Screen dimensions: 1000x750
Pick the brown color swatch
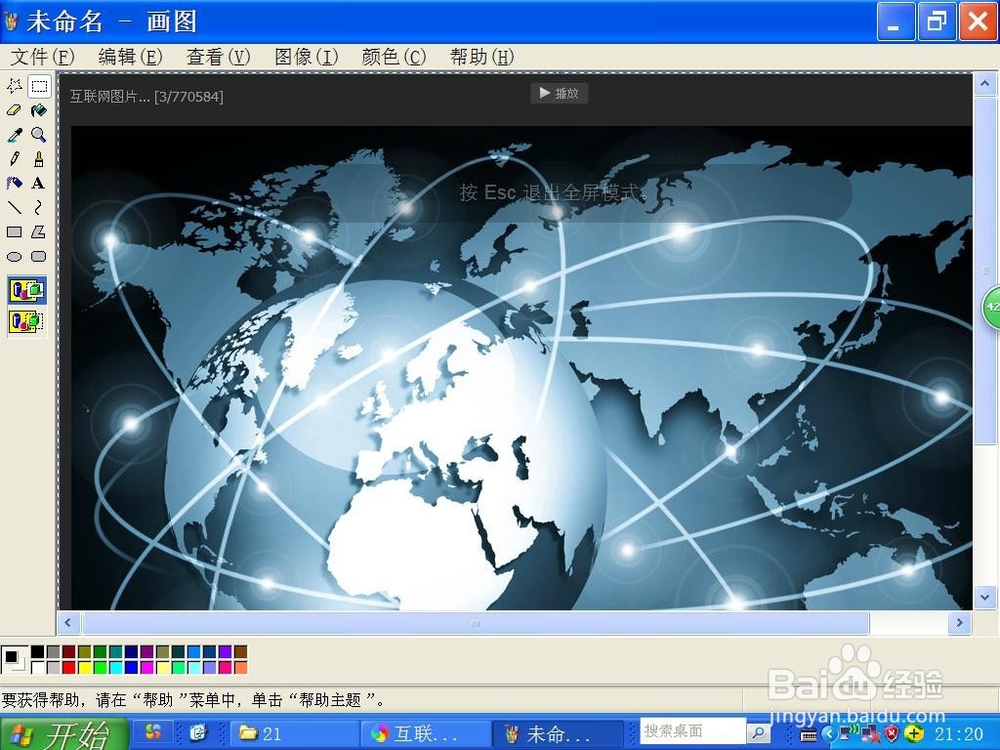(240, 652)
